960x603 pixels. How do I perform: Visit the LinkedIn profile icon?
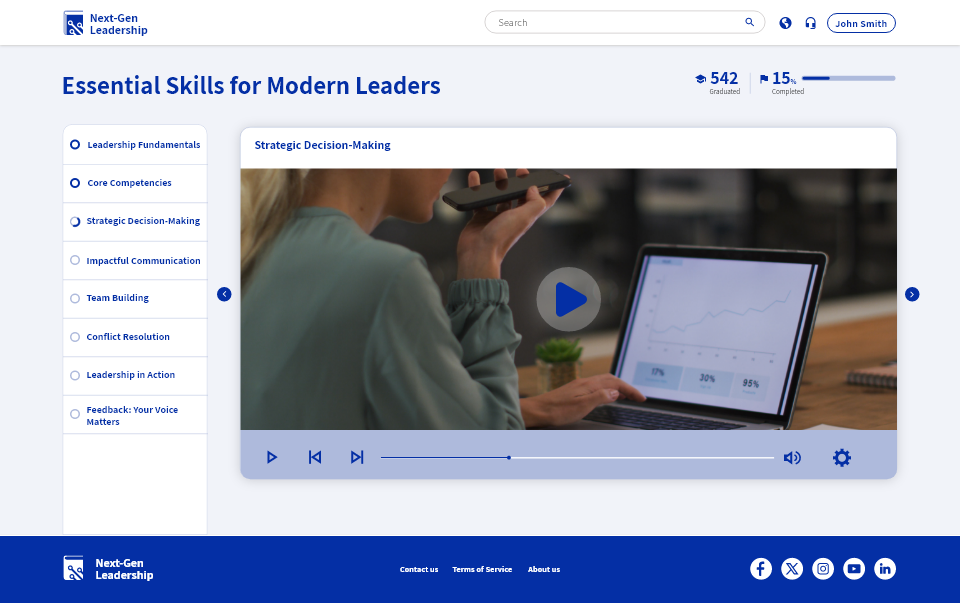[885, 569]
